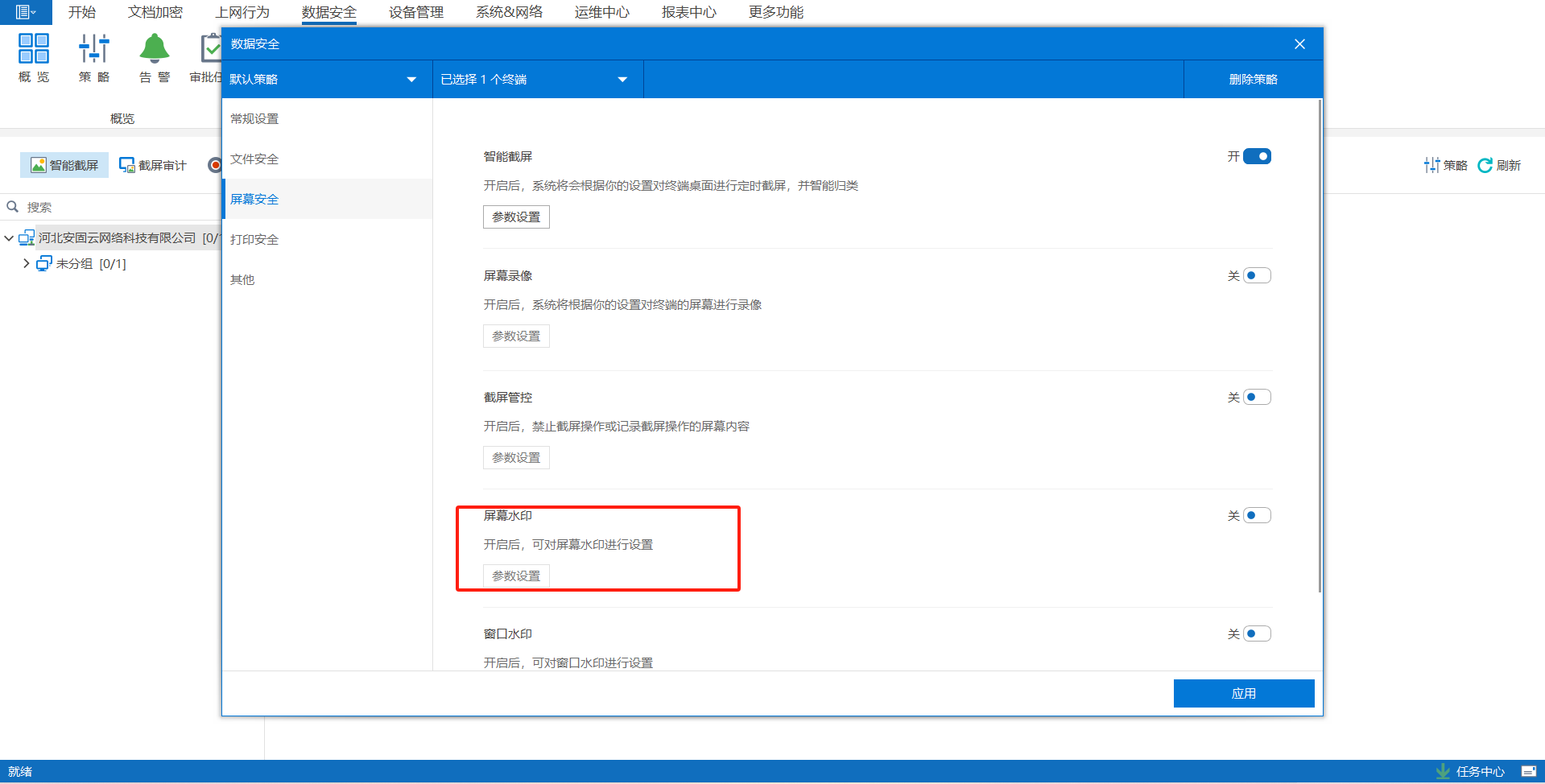Click the Alerts (告警) bell icon

[x=154, y=49]
